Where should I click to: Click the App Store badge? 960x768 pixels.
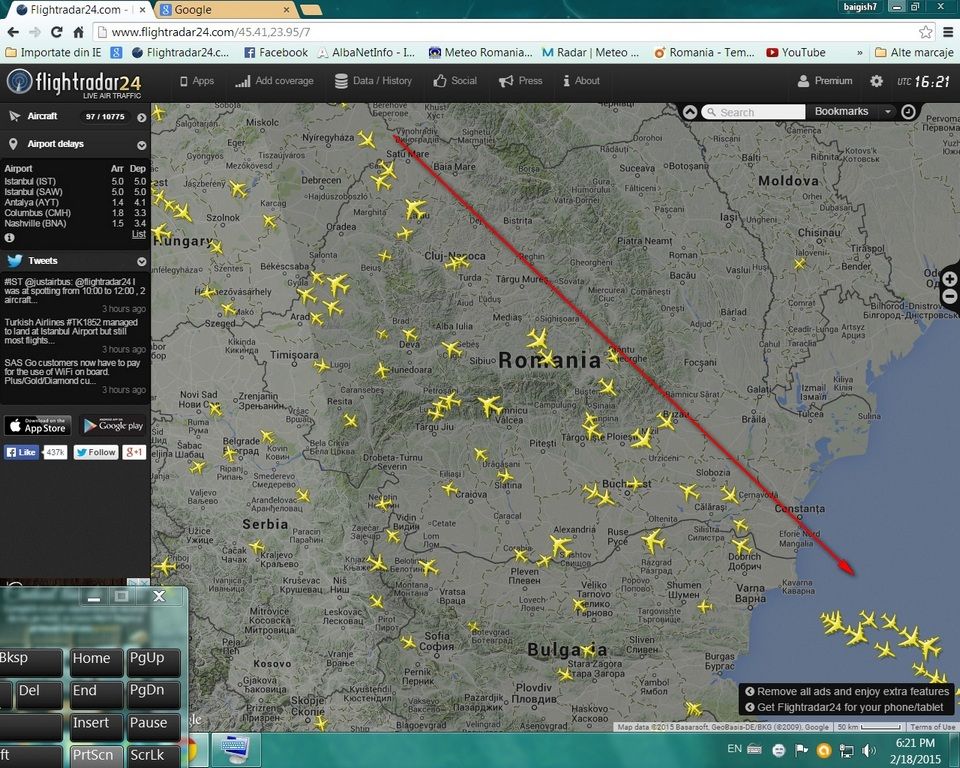point(38,426)
